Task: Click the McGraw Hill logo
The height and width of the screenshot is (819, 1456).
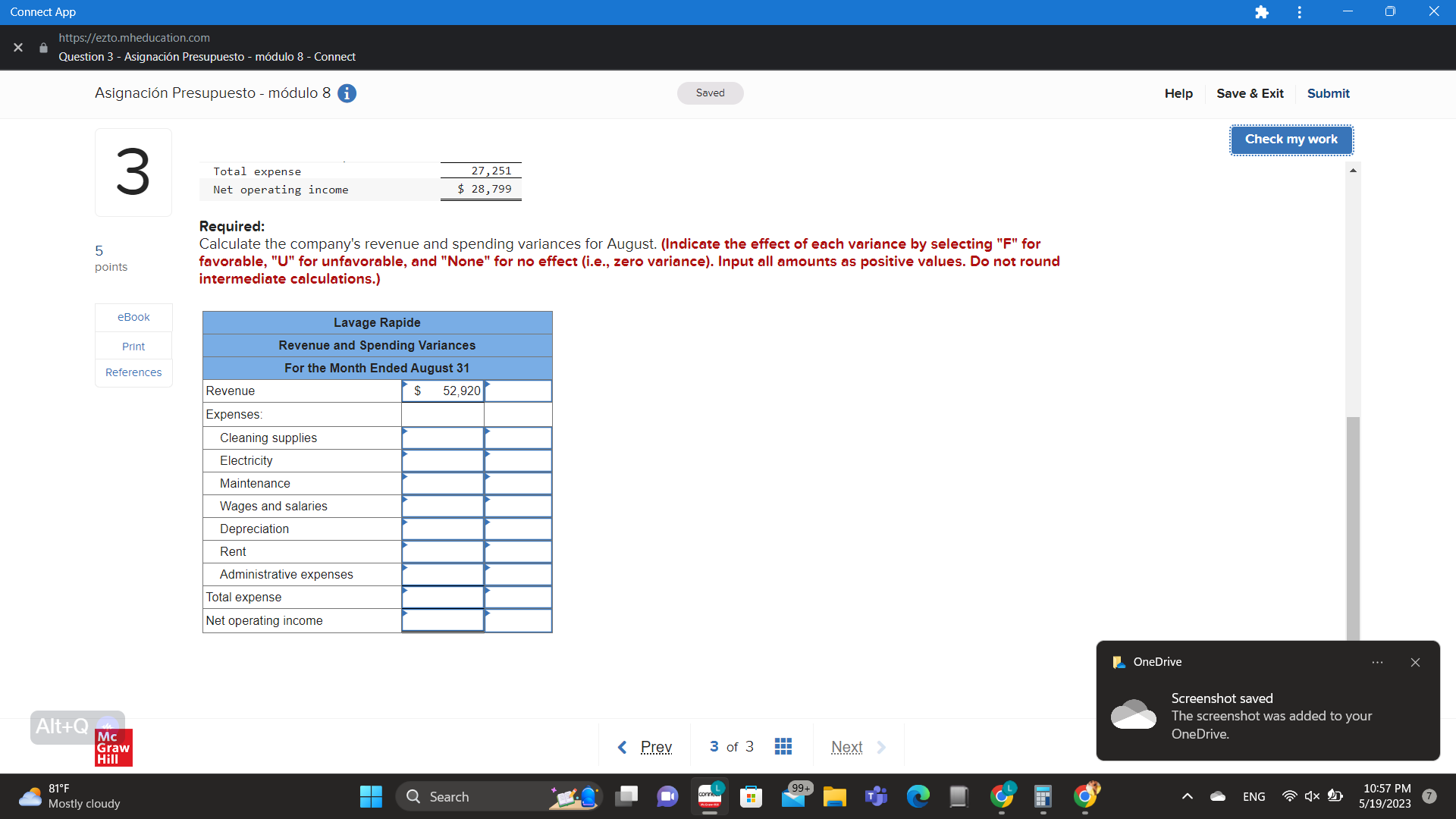Action: click(112, 748)
